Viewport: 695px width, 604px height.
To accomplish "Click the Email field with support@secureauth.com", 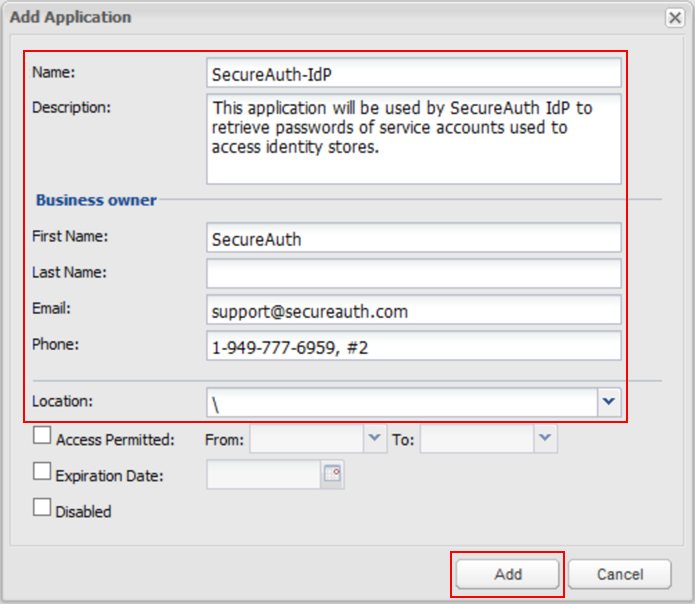I will tap(413, 310).
